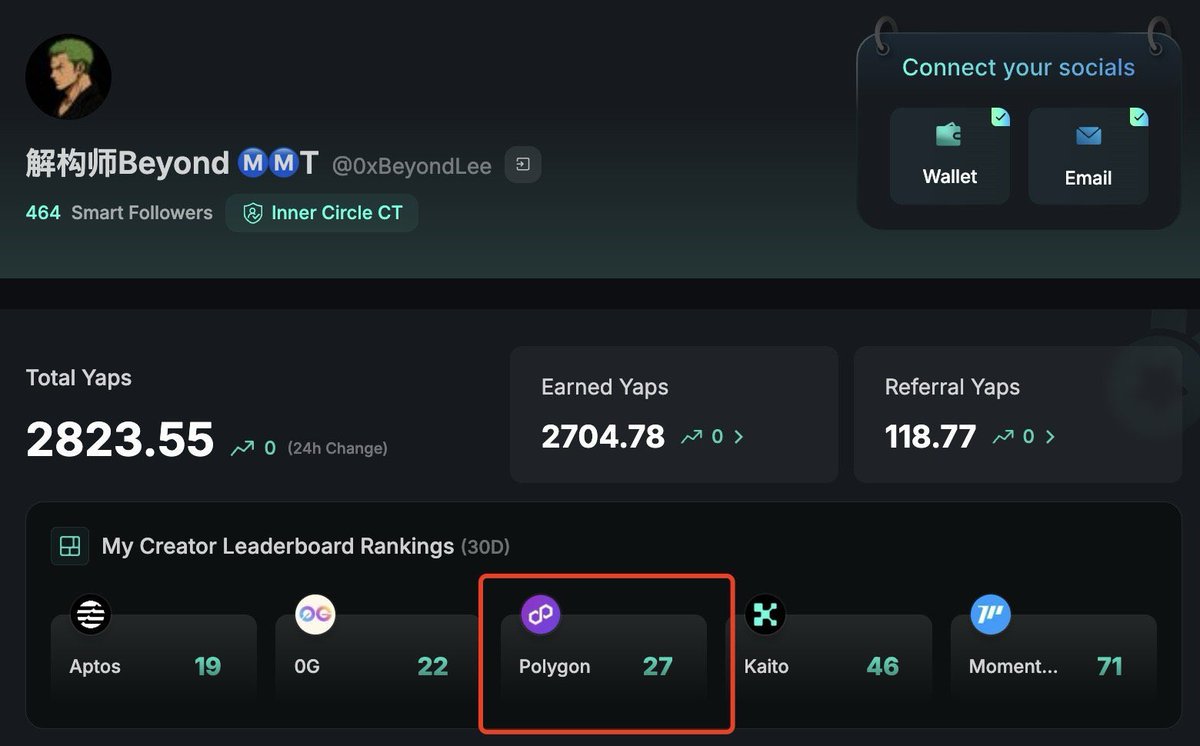Click the My Creator Leaderboard Rankings heading

tap(278, 547)
